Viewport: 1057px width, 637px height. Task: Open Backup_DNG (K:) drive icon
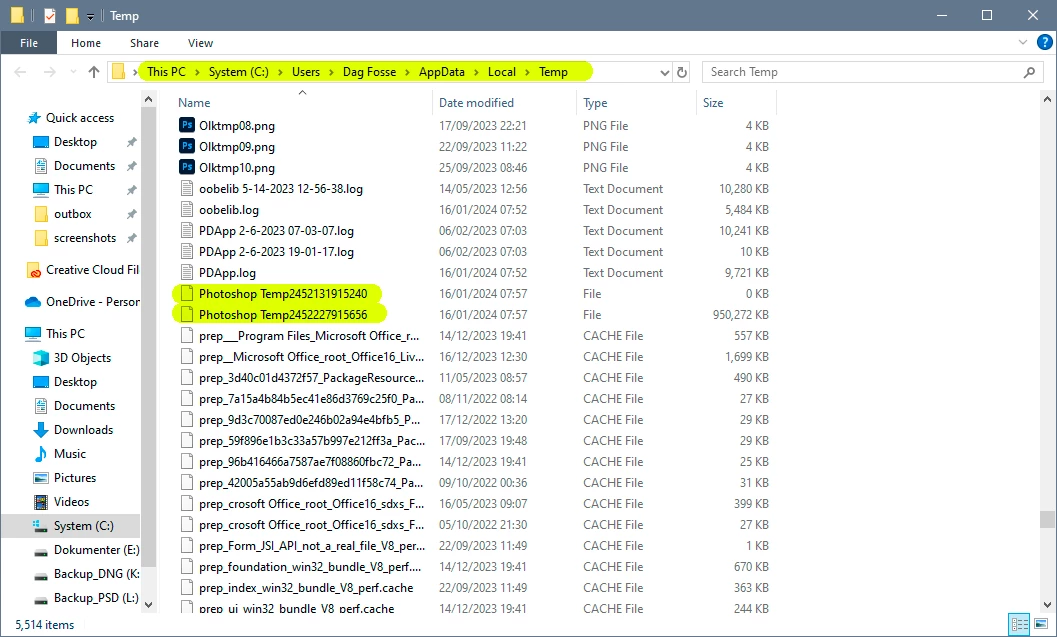[x=41, y=576]
